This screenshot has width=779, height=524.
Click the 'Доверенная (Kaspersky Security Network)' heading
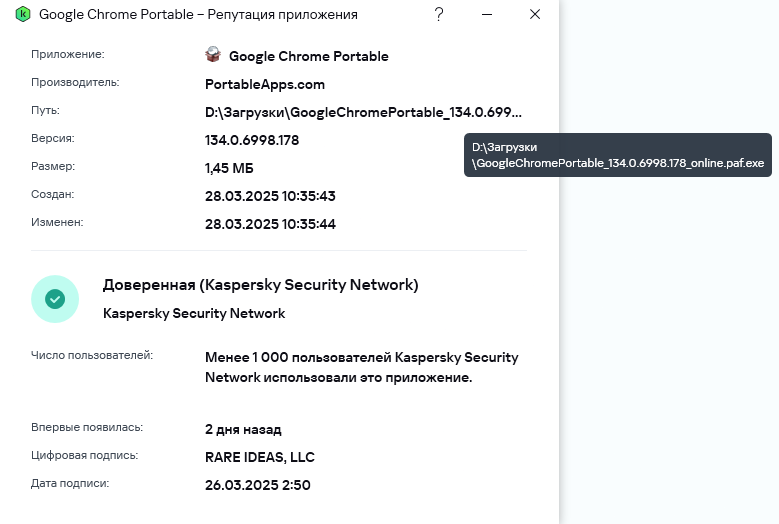coord(260,285)
